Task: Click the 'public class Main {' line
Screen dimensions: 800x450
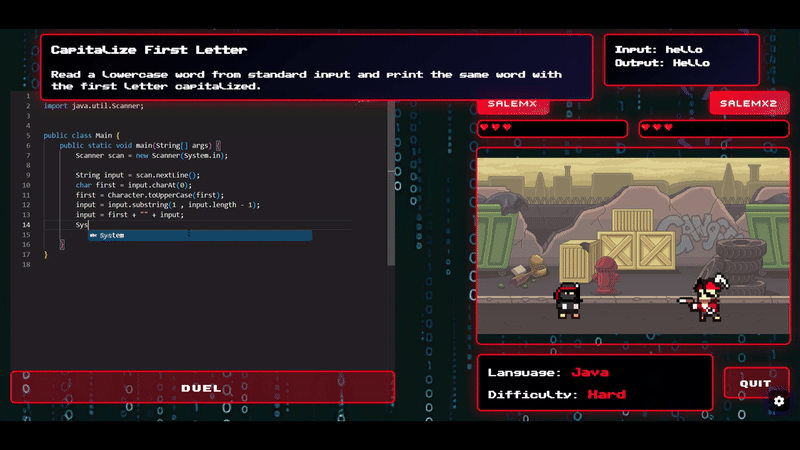Action: point(82,135)
